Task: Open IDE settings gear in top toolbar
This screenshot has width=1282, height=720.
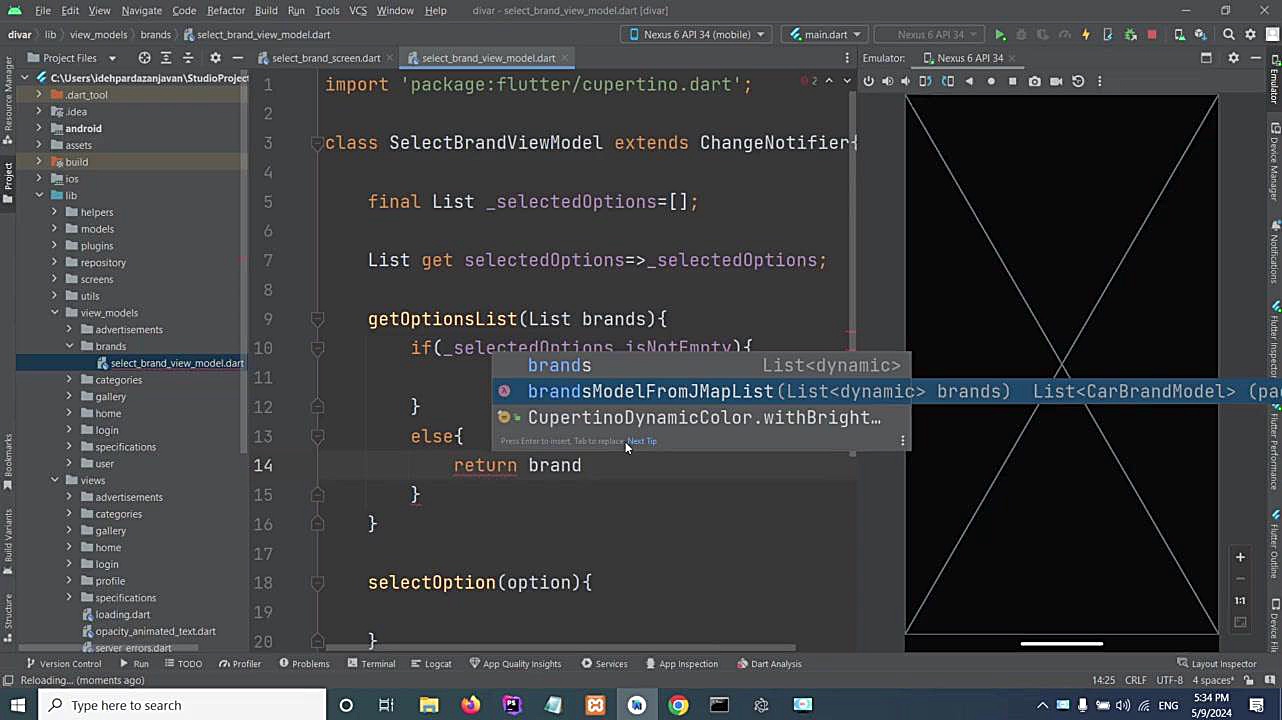Action: coord(1251,34)
